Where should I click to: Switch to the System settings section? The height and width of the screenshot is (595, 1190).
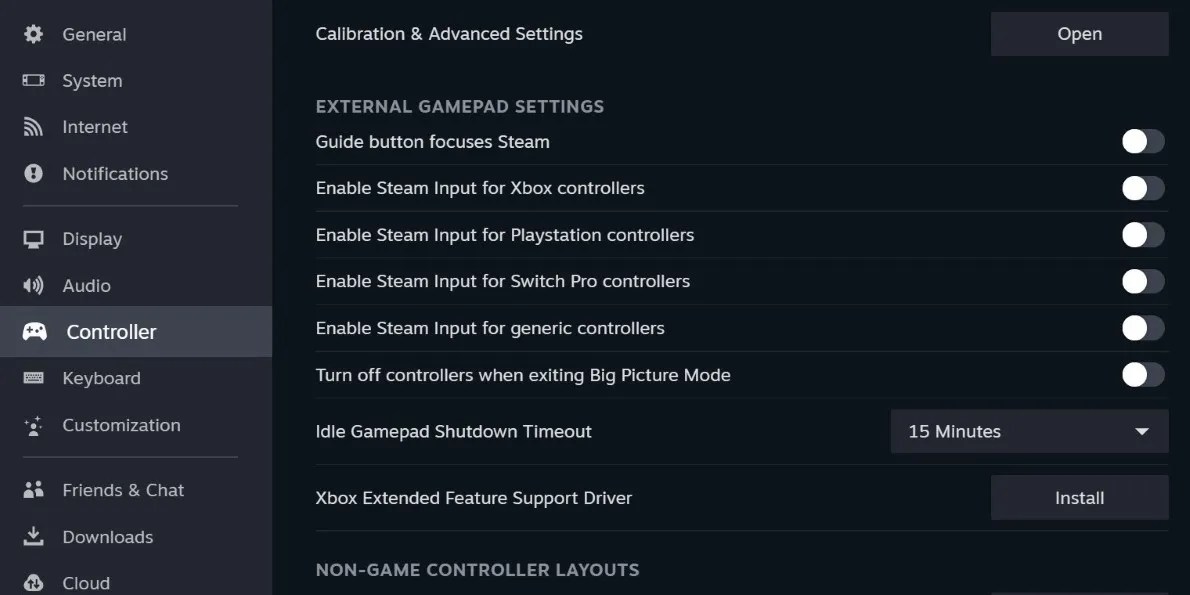click(93, 80)
